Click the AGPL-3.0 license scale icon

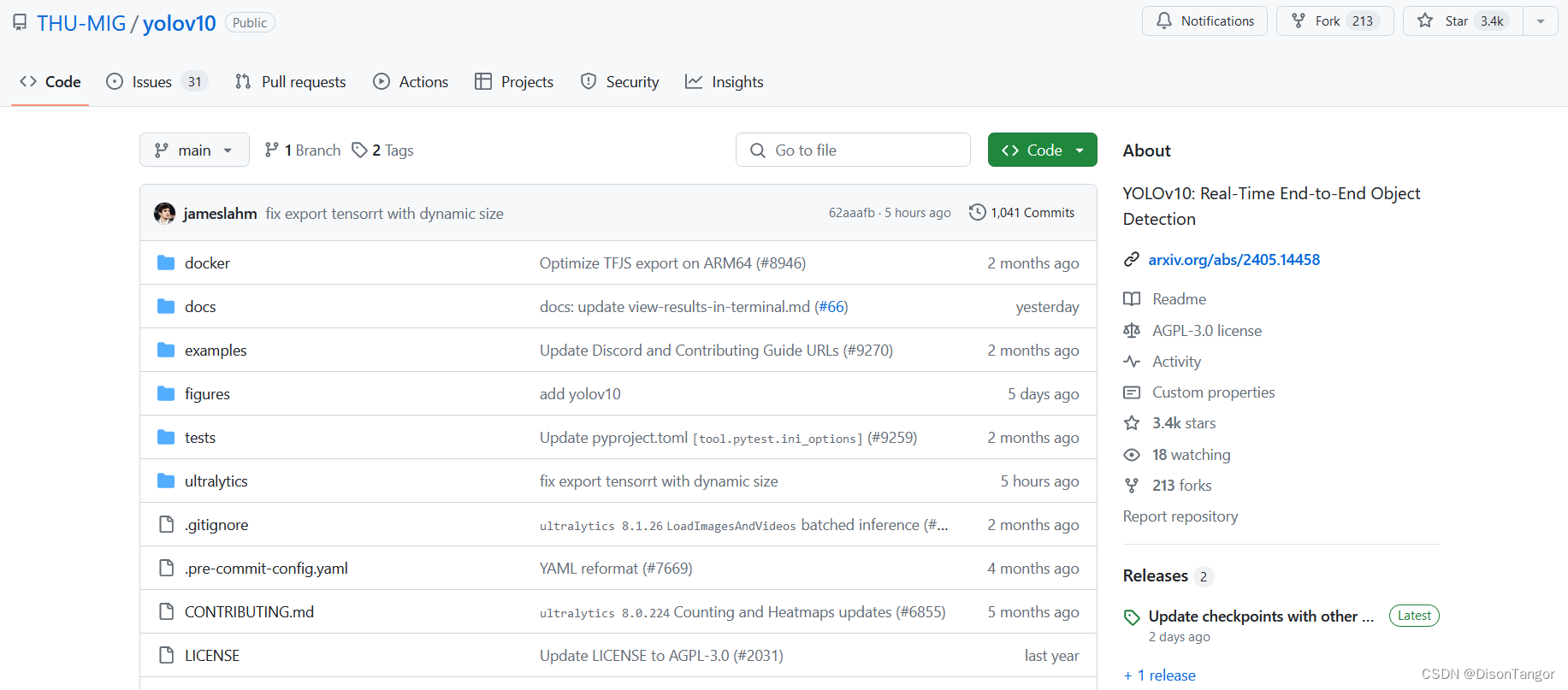(x=1132, y=330)
